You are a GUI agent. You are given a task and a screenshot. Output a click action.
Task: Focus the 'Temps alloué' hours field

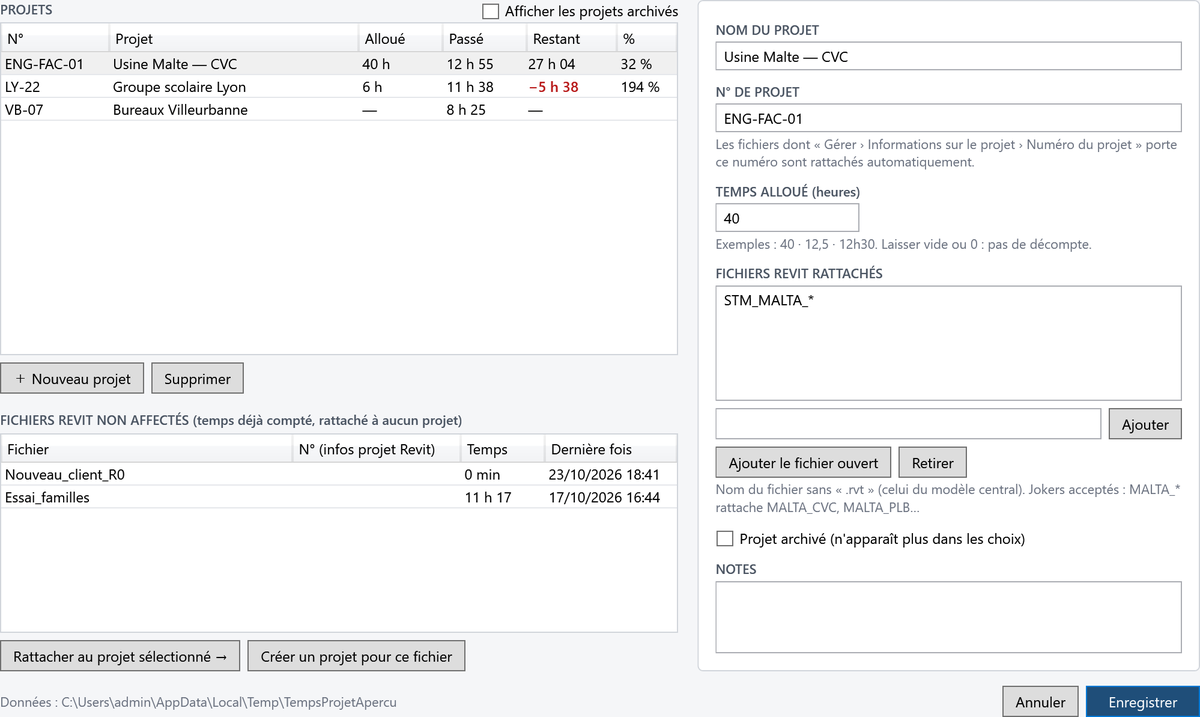pos(788,218)
